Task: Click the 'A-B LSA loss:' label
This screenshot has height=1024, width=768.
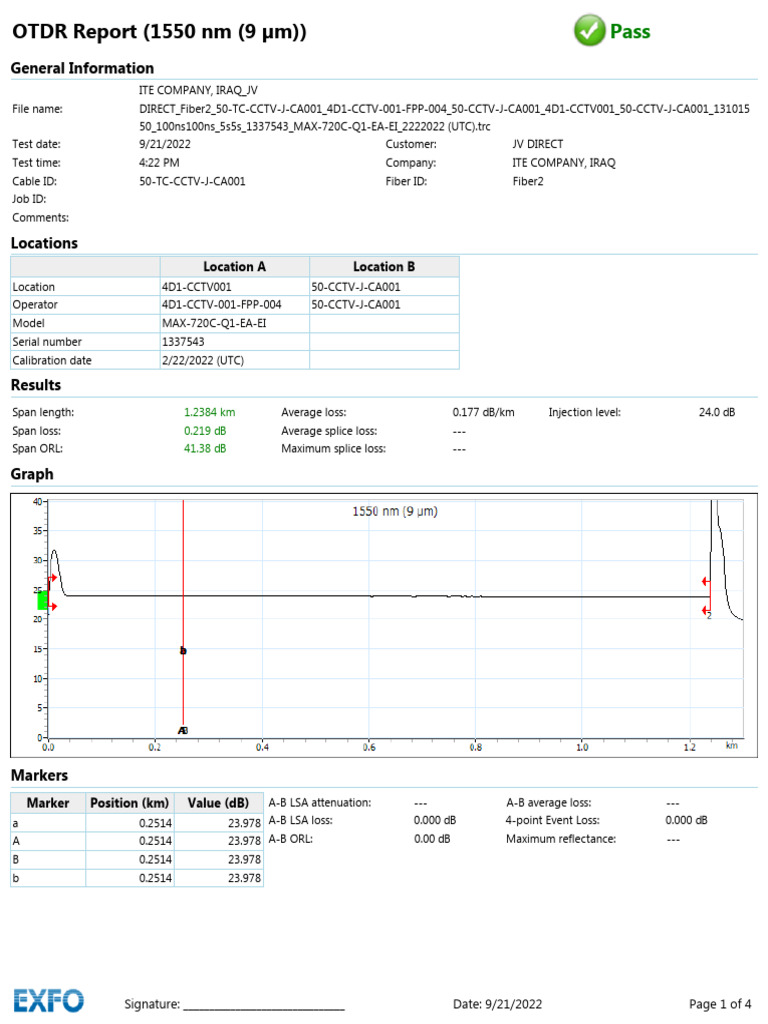Action: 300,820
